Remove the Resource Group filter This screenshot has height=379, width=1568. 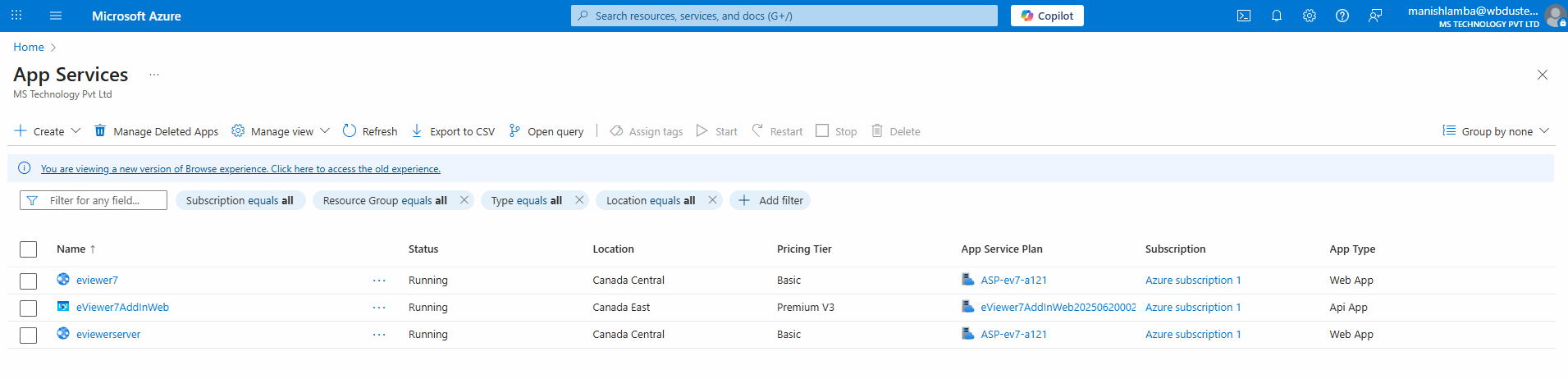click(464, 199)
